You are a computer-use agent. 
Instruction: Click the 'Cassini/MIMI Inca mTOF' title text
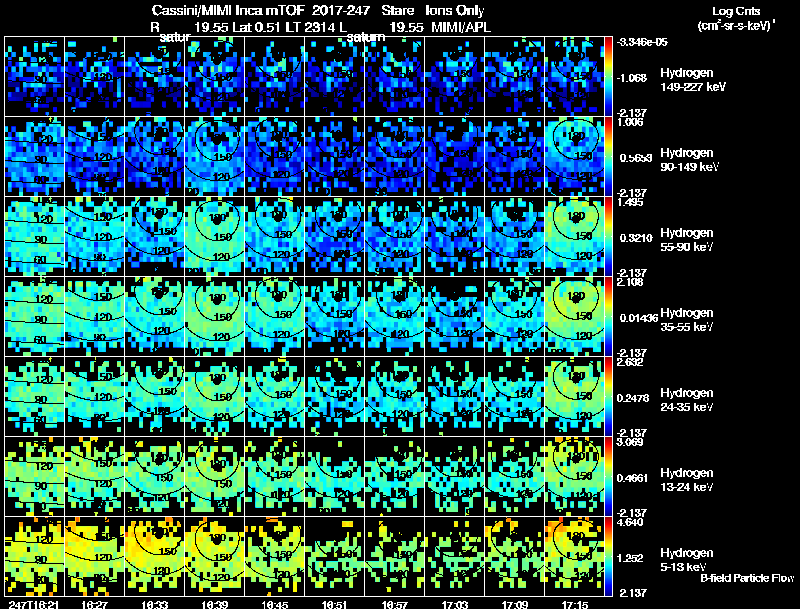tap(228, 10)
